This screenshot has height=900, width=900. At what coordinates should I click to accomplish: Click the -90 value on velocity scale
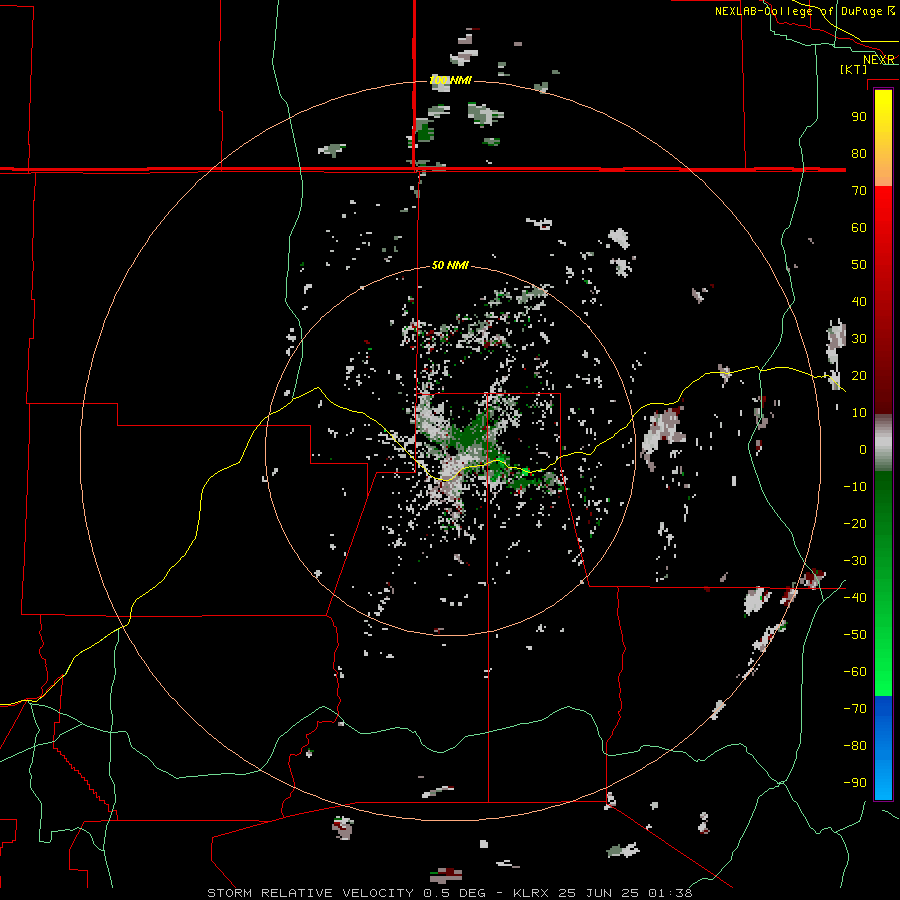click(x=855, y=783)
